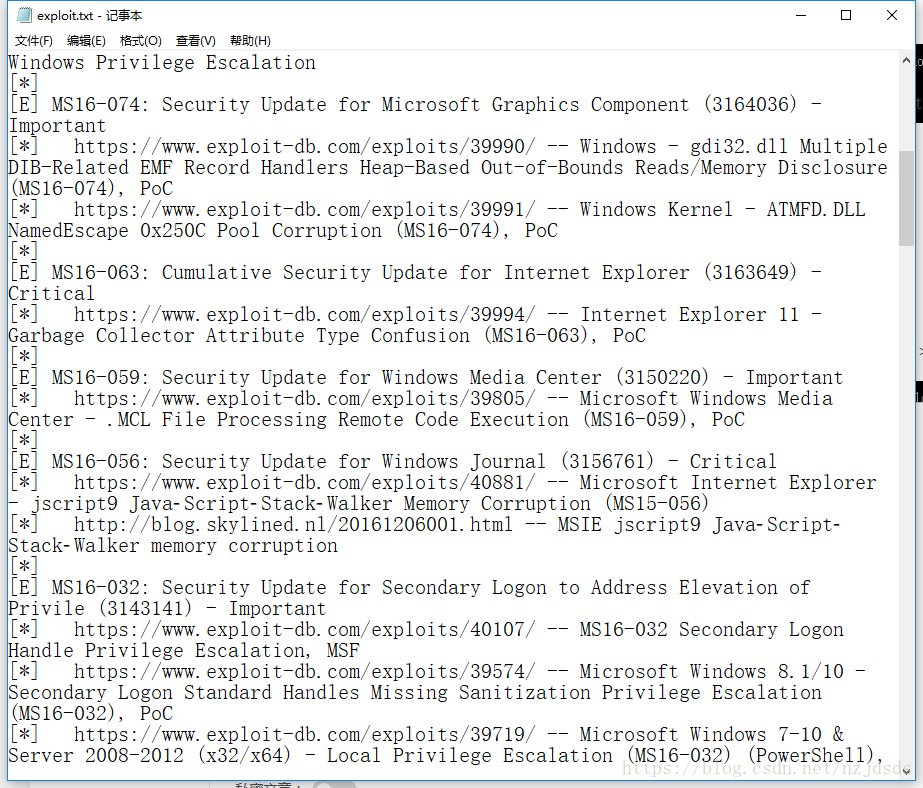
Task: Open the 格式(O) menu
Action: click(x=140, y=40)
